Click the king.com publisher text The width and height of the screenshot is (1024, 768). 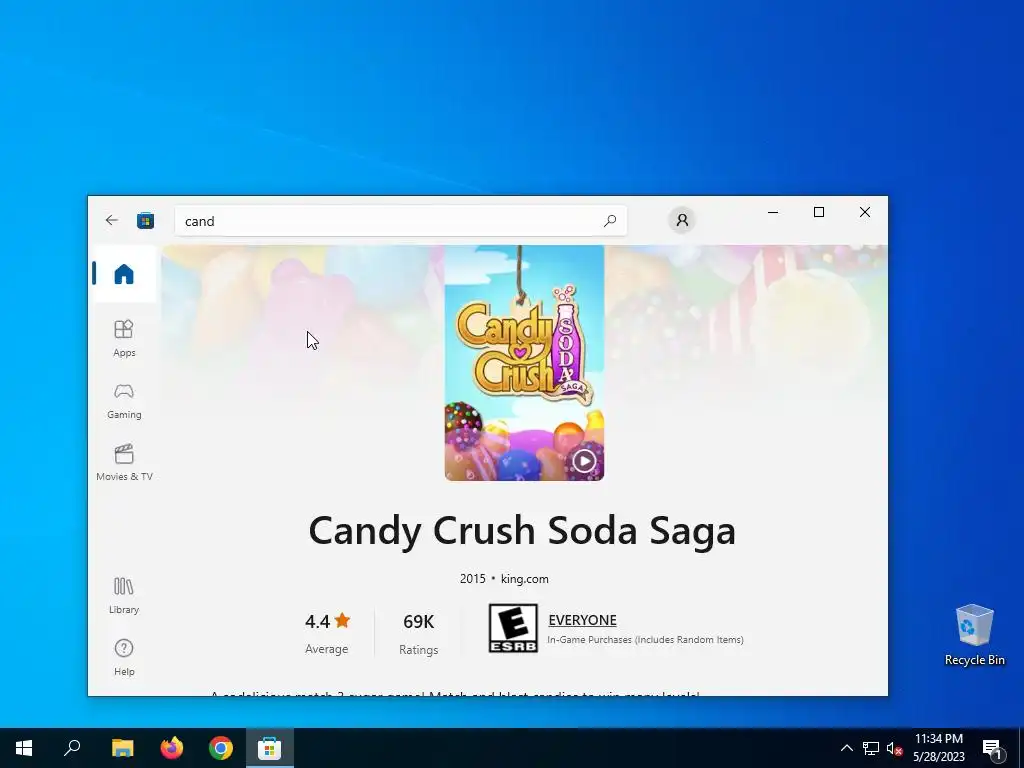point(524,579)
